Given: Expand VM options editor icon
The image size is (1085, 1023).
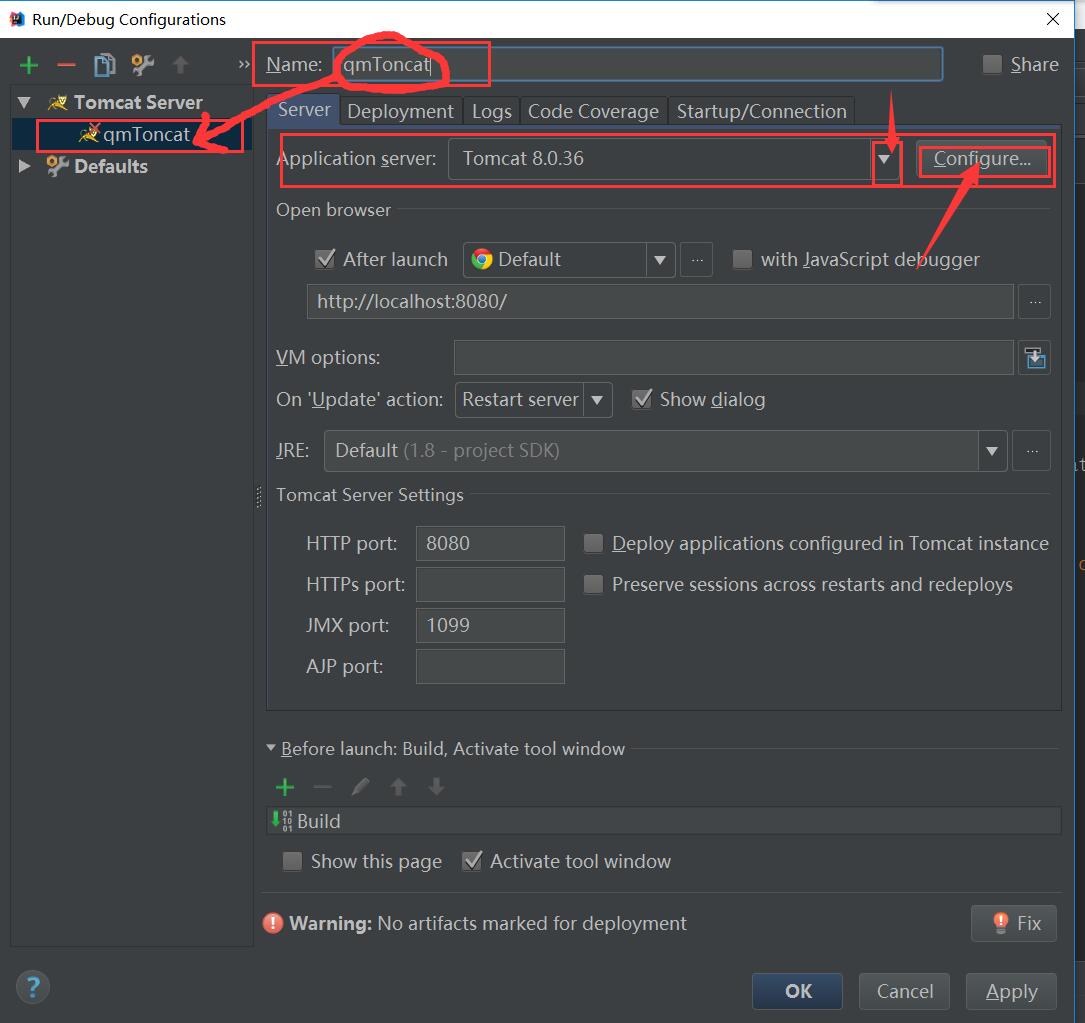Looking at the screenshot, I should click(x=1034, y=358).
